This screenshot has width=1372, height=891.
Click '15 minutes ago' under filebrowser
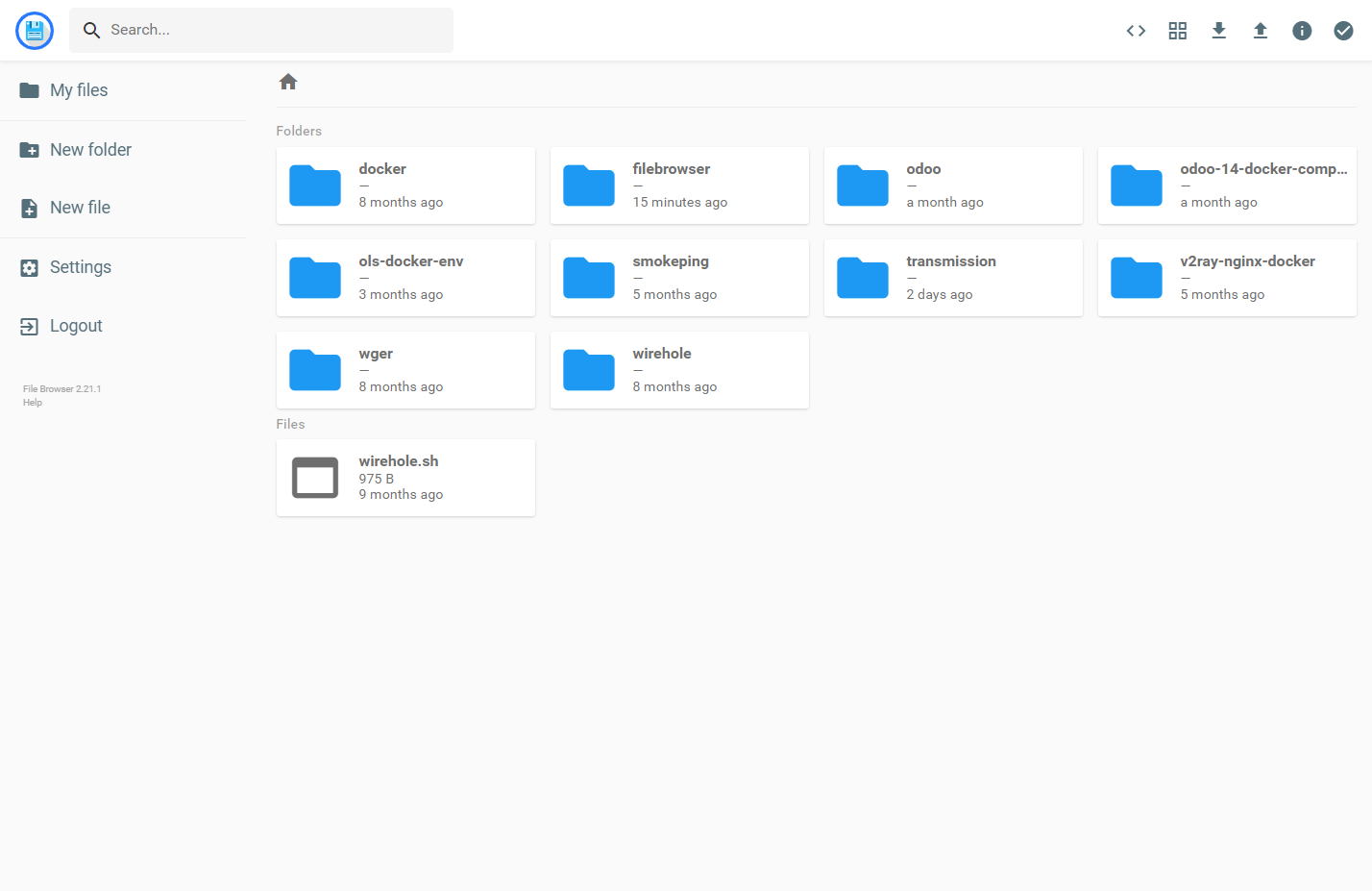pyautogui.click(x=680, y=202)
